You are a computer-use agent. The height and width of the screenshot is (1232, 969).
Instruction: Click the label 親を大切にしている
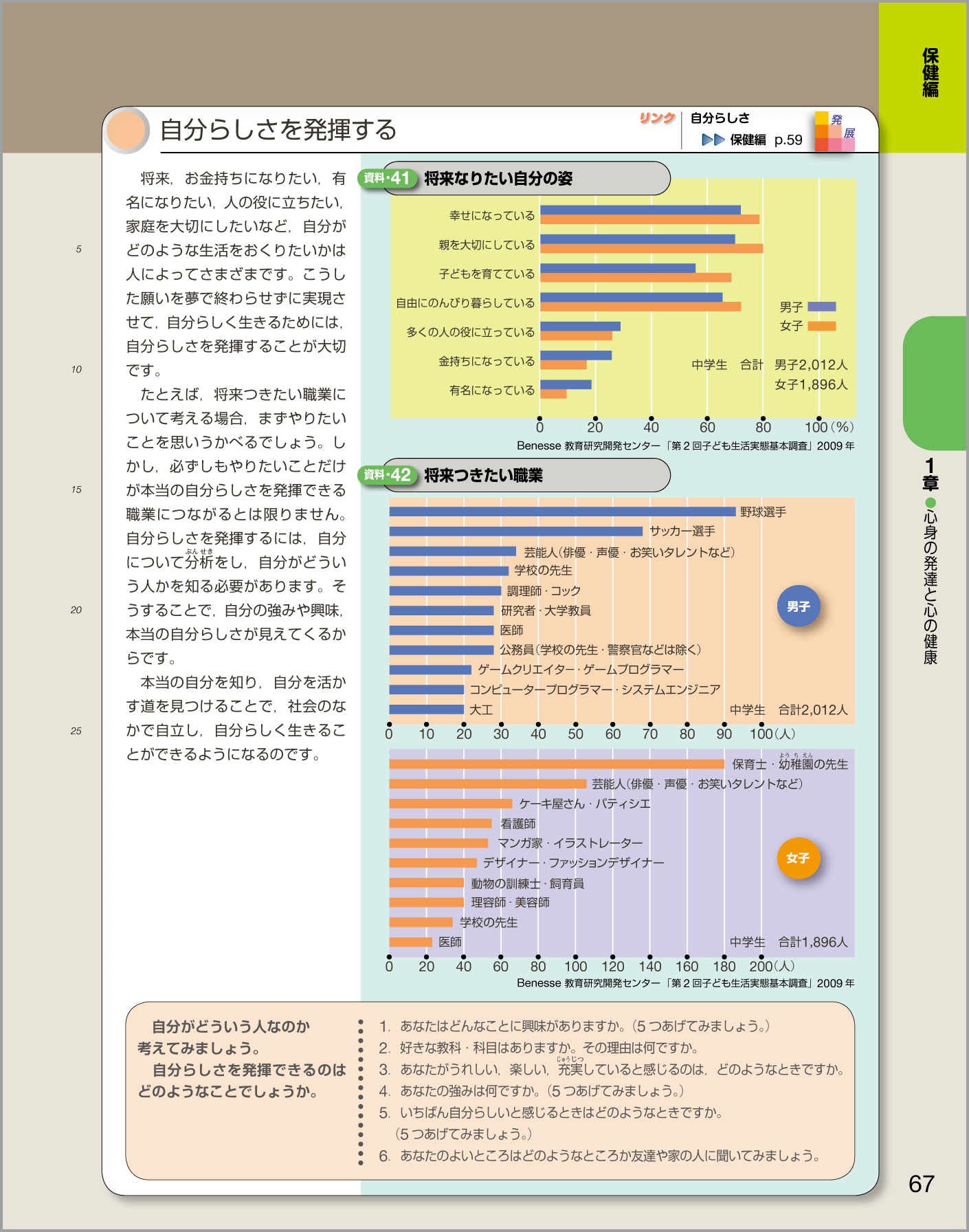point(487,245)
